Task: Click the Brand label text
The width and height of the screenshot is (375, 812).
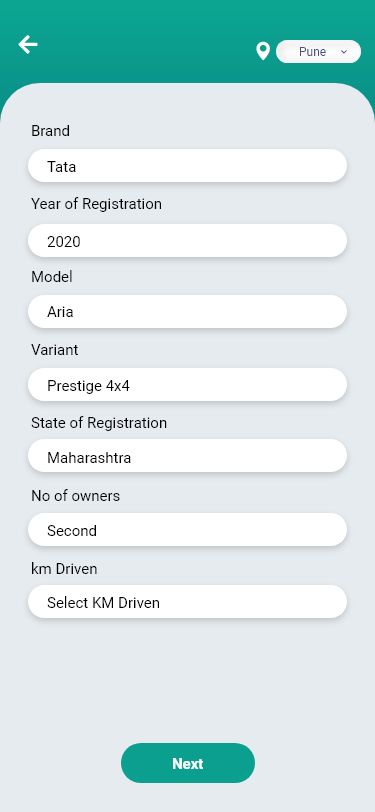Action: coord(50,131)
